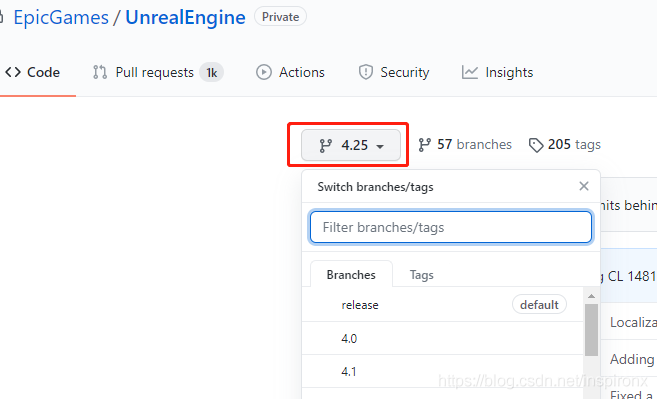Focus the Filter branches/tags field
Viewport: 657px width, 399px height.
click(451, 227)
